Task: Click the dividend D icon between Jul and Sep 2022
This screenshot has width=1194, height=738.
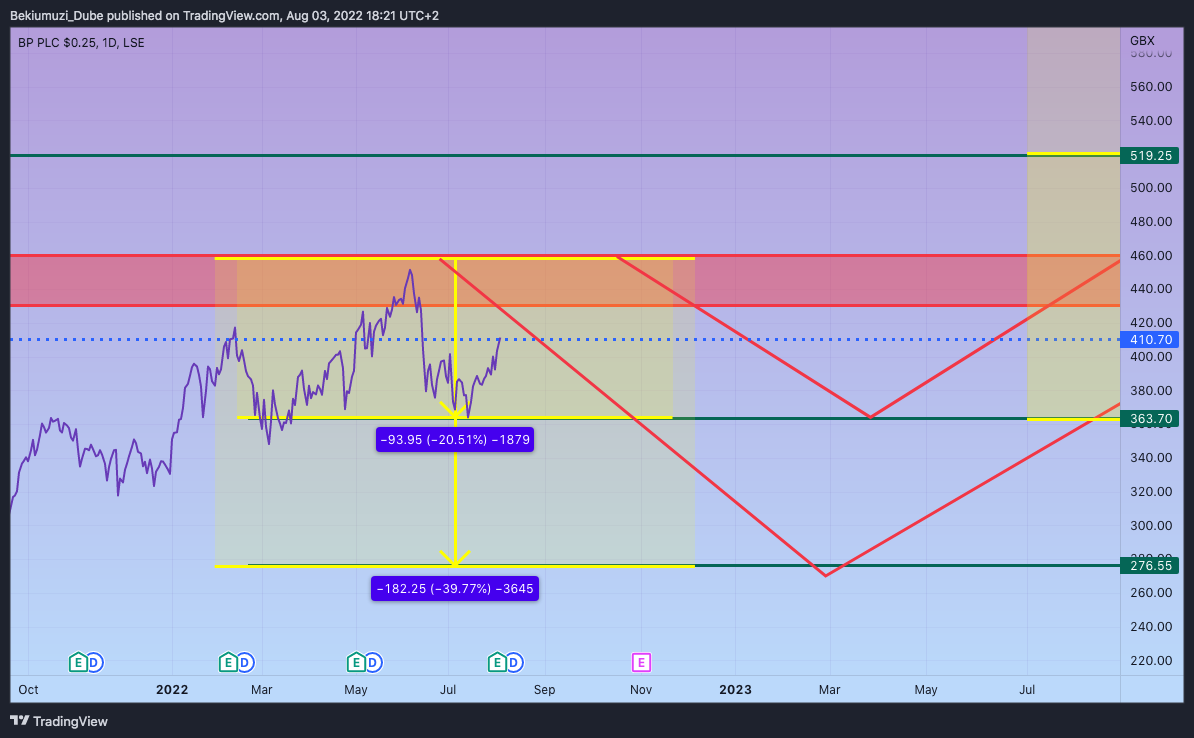Action: click(x=514, y=663)
